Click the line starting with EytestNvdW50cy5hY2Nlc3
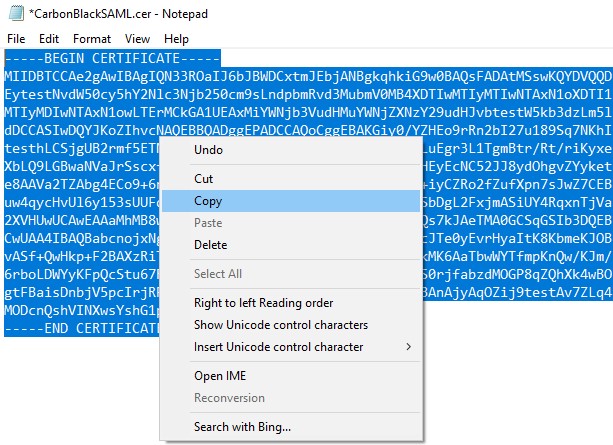613x445 pixels. (x=308, y=94)
